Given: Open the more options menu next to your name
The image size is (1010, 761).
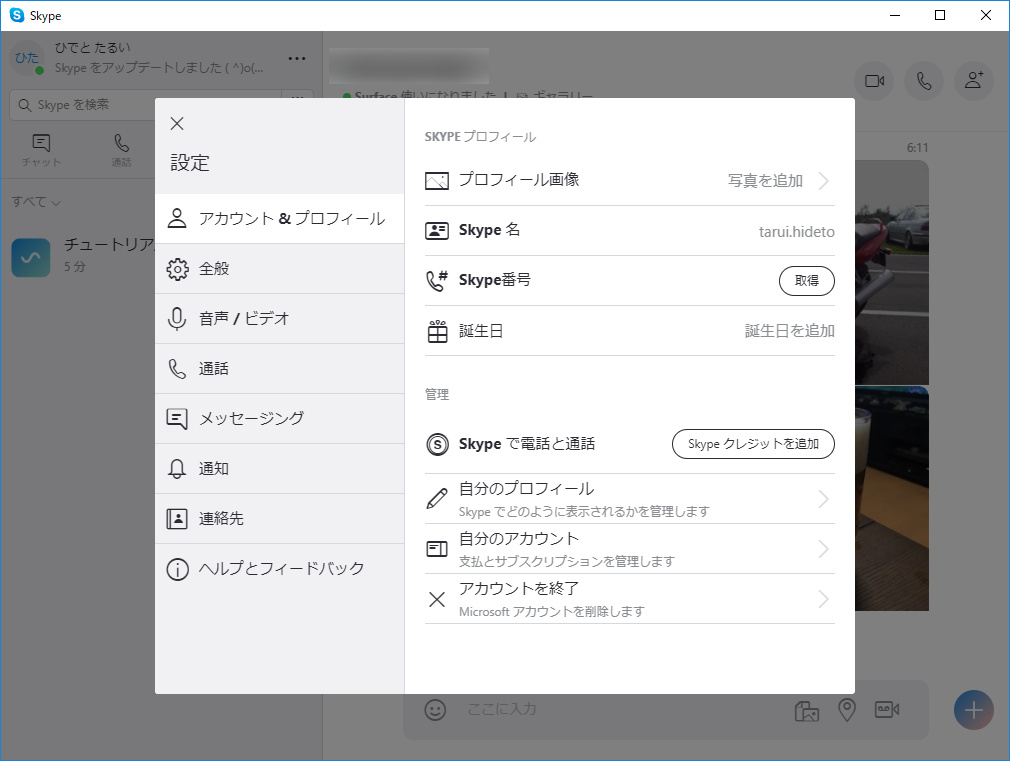Looking at the screenshot, I should 296,58.
